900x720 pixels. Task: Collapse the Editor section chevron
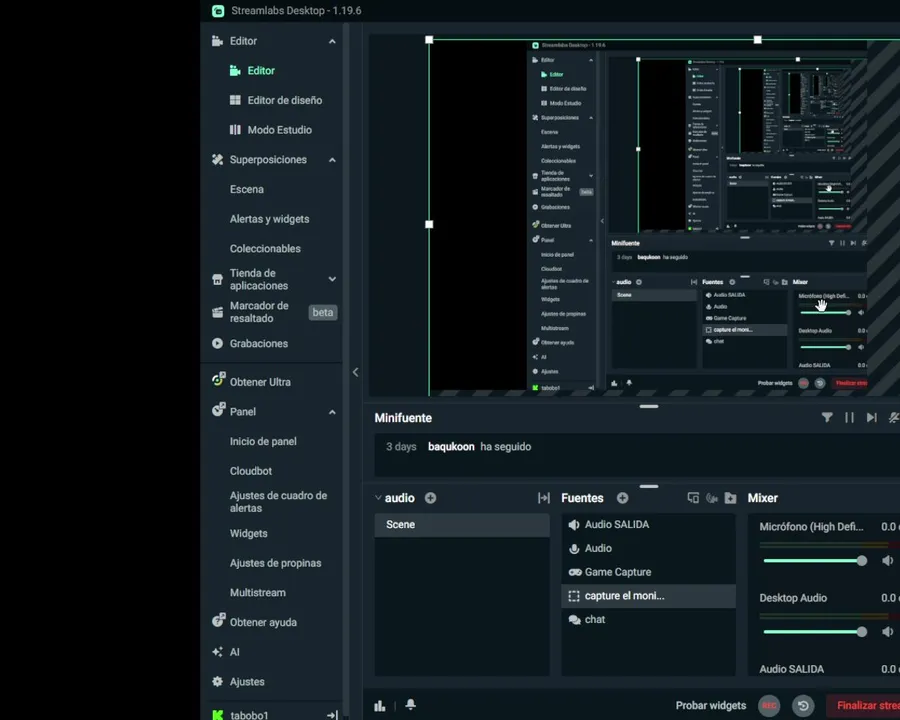point(332,41)
